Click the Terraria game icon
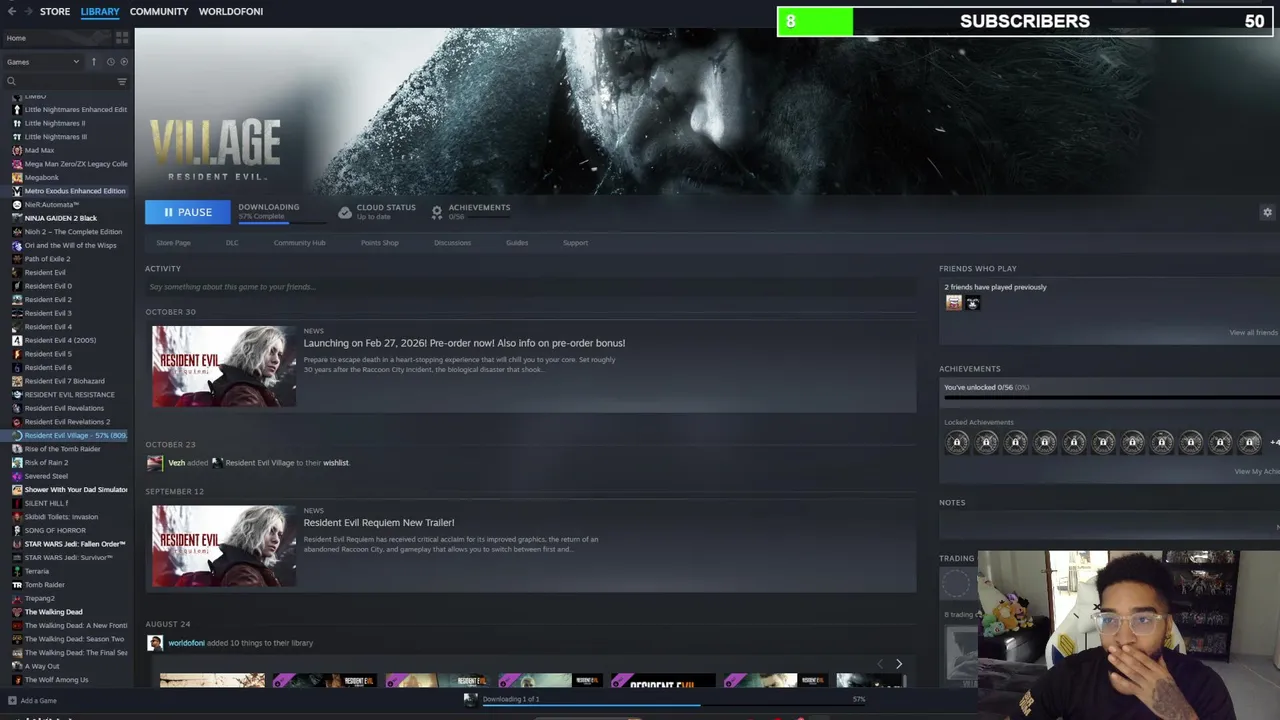Image resolution: width=1280 pixels, height=720 pixels. coord(17,571)
